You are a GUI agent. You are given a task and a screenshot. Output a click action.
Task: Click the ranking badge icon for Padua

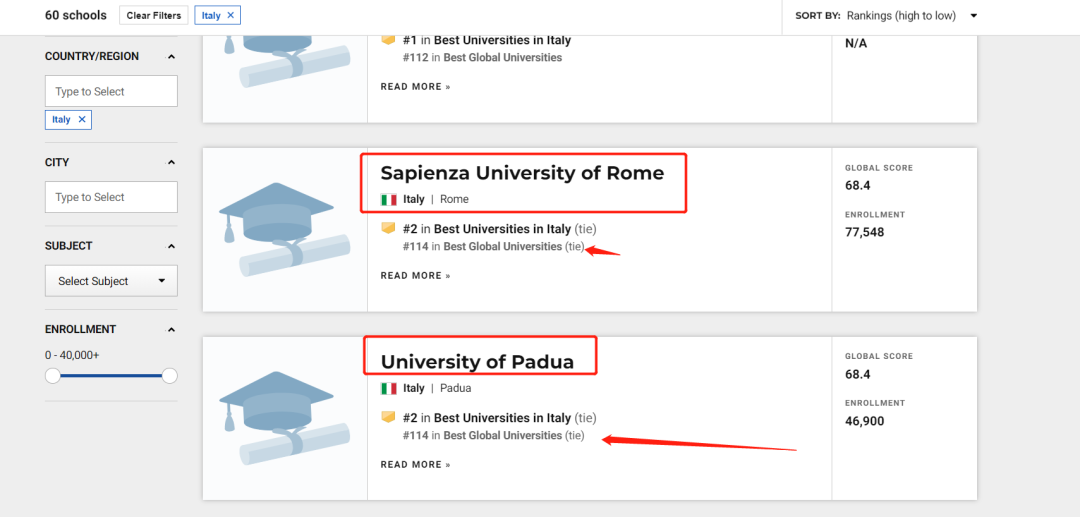coord(389,417)
